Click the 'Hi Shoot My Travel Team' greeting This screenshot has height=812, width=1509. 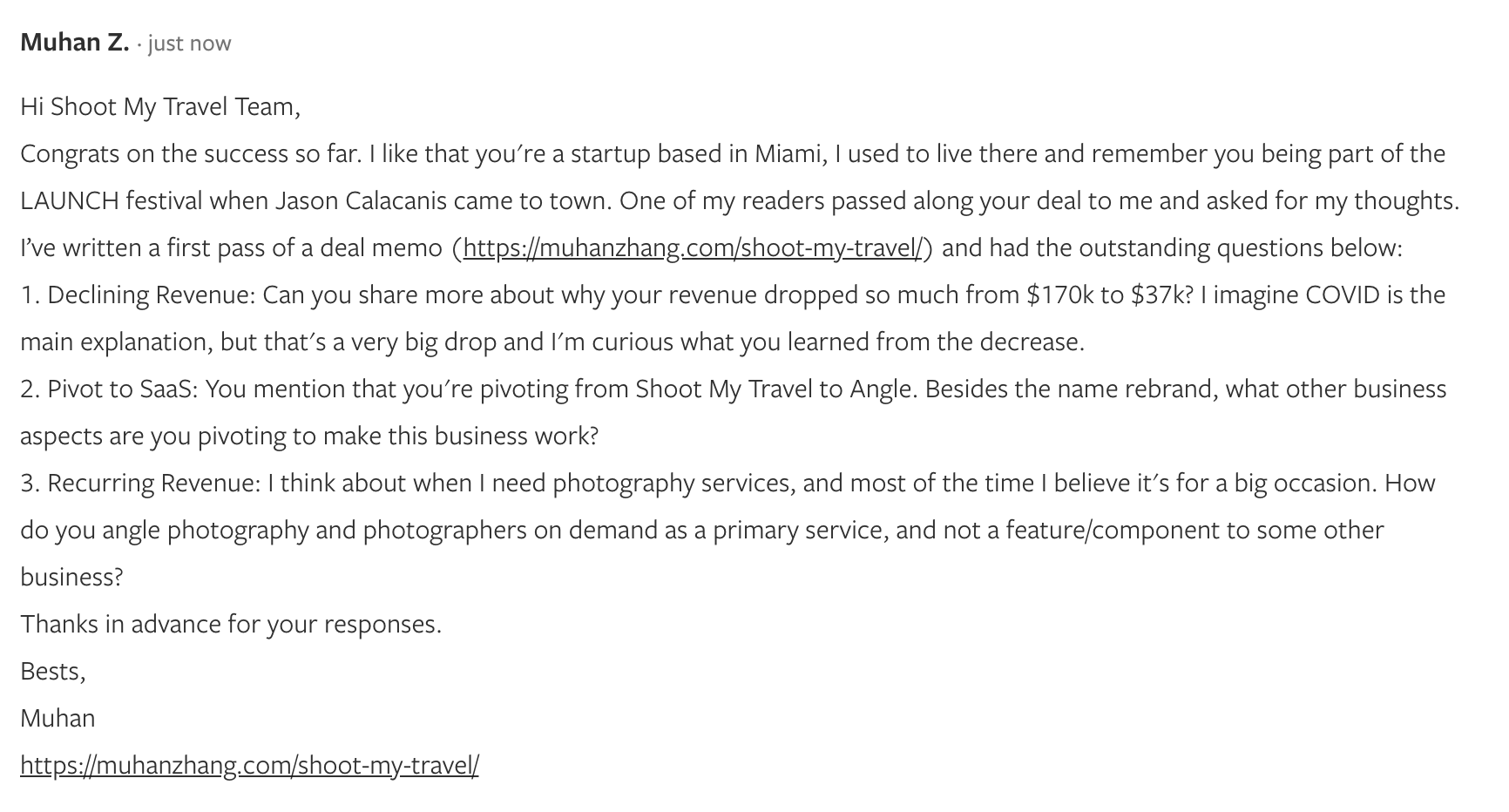(160, 107)
